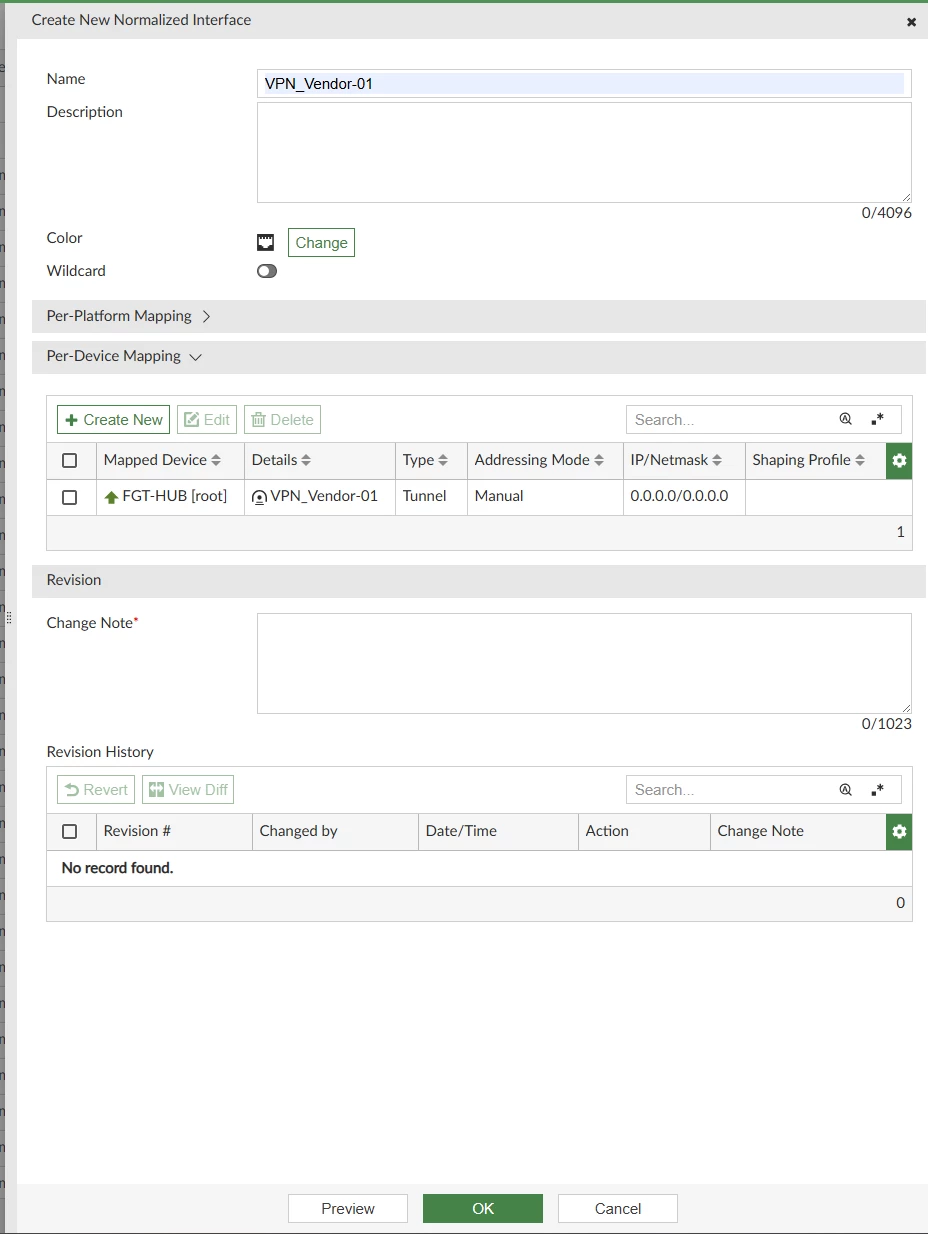The width and height of the screenshot is (928, 1234).
Task: Click the Action column header
Action: coord(644,832)
